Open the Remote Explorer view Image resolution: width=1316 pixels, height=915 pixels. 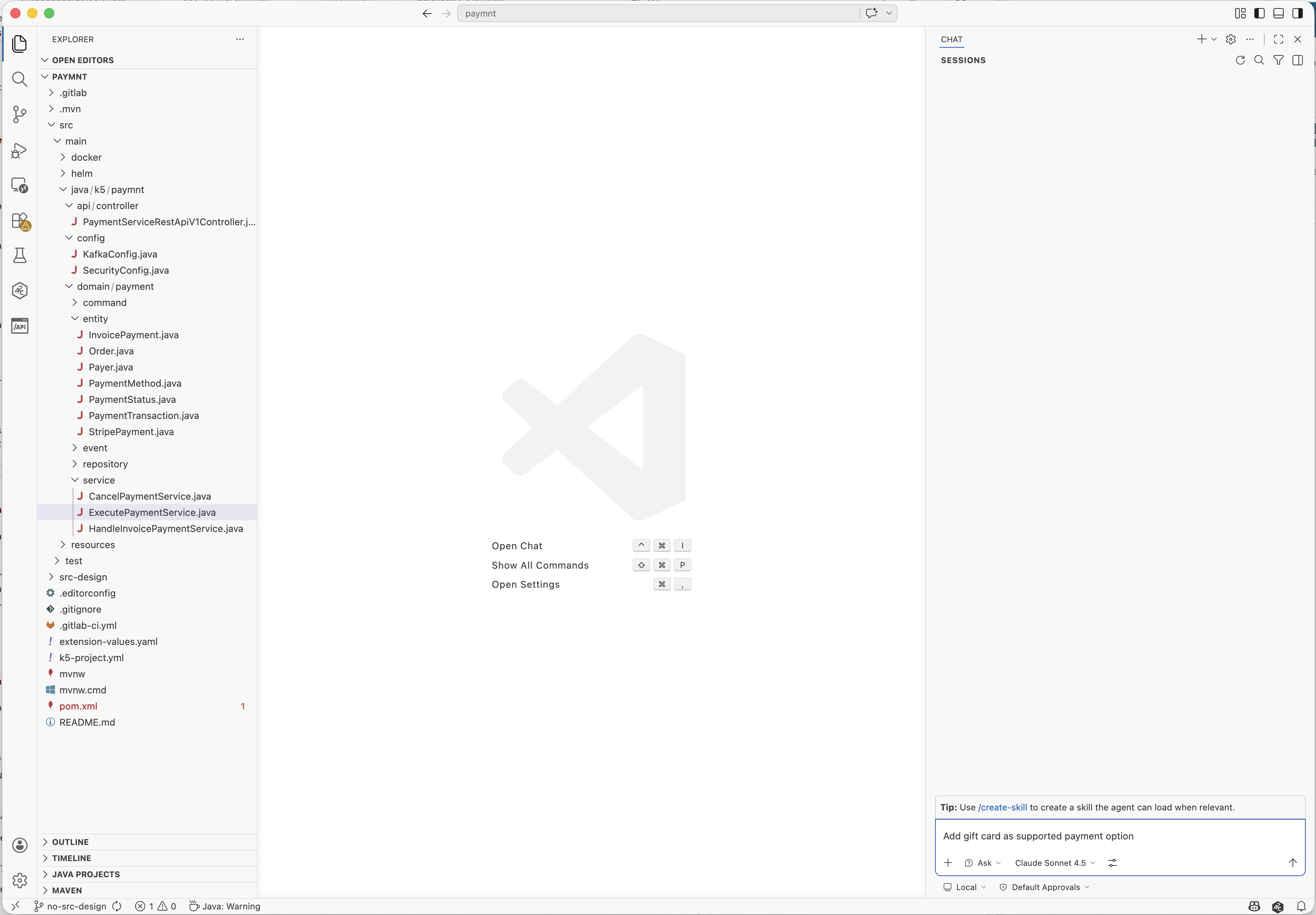19,185
